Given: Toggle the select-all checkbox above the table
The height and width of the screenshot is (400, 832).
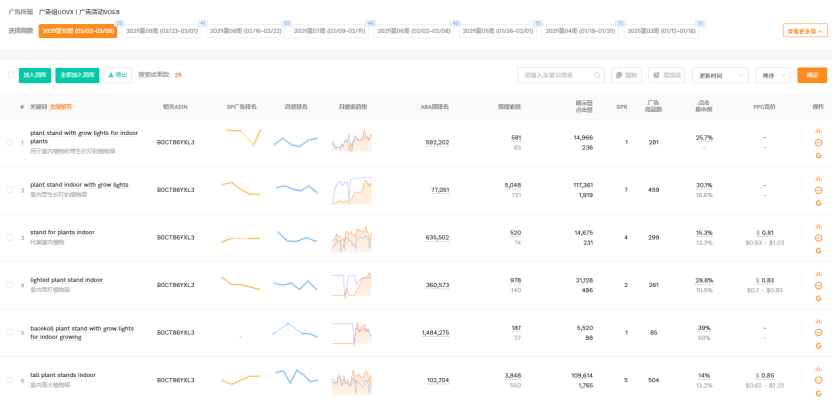Looking at the screenshot, I should [x=11, y=75].
